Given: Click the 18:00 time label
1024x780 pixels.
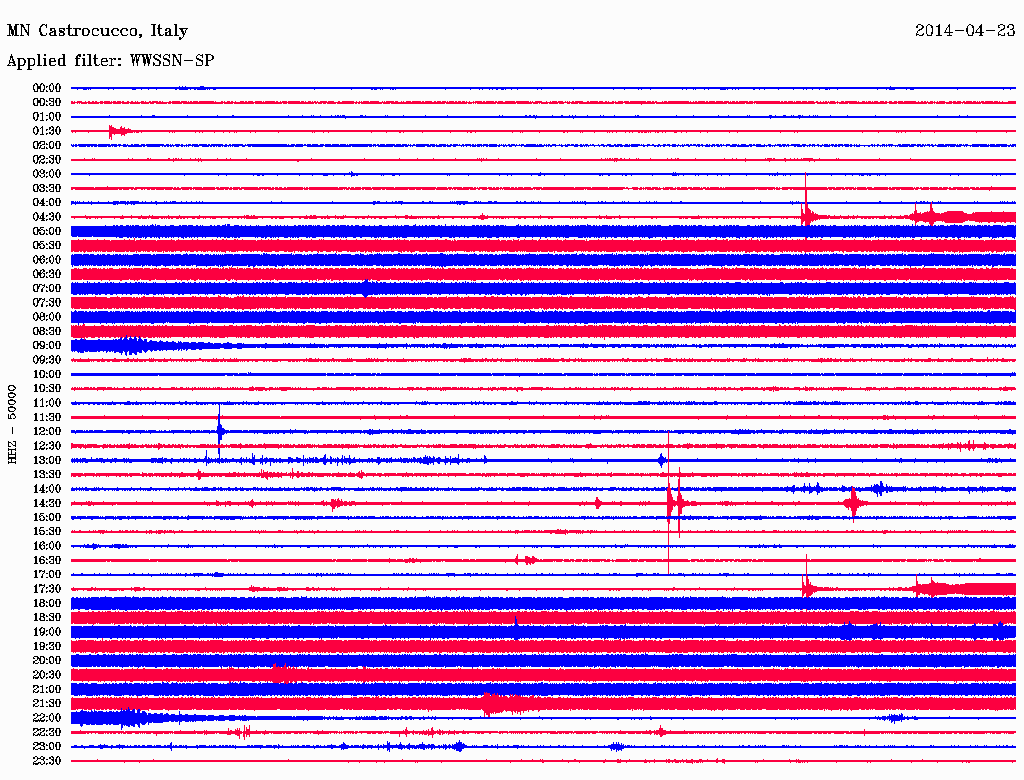Looking at the screenshot, I should pyautogui.click(x=47, y=603).
